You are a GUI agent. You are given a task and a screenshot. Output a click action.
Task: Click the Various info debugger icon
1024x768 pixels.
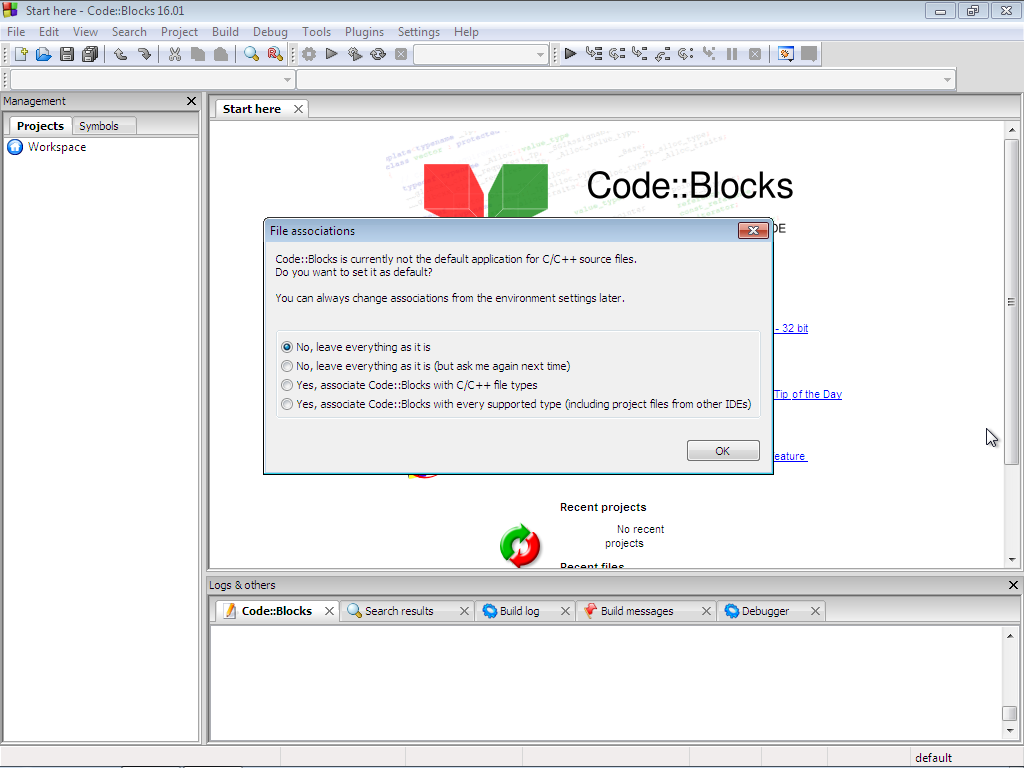point(809,54)
